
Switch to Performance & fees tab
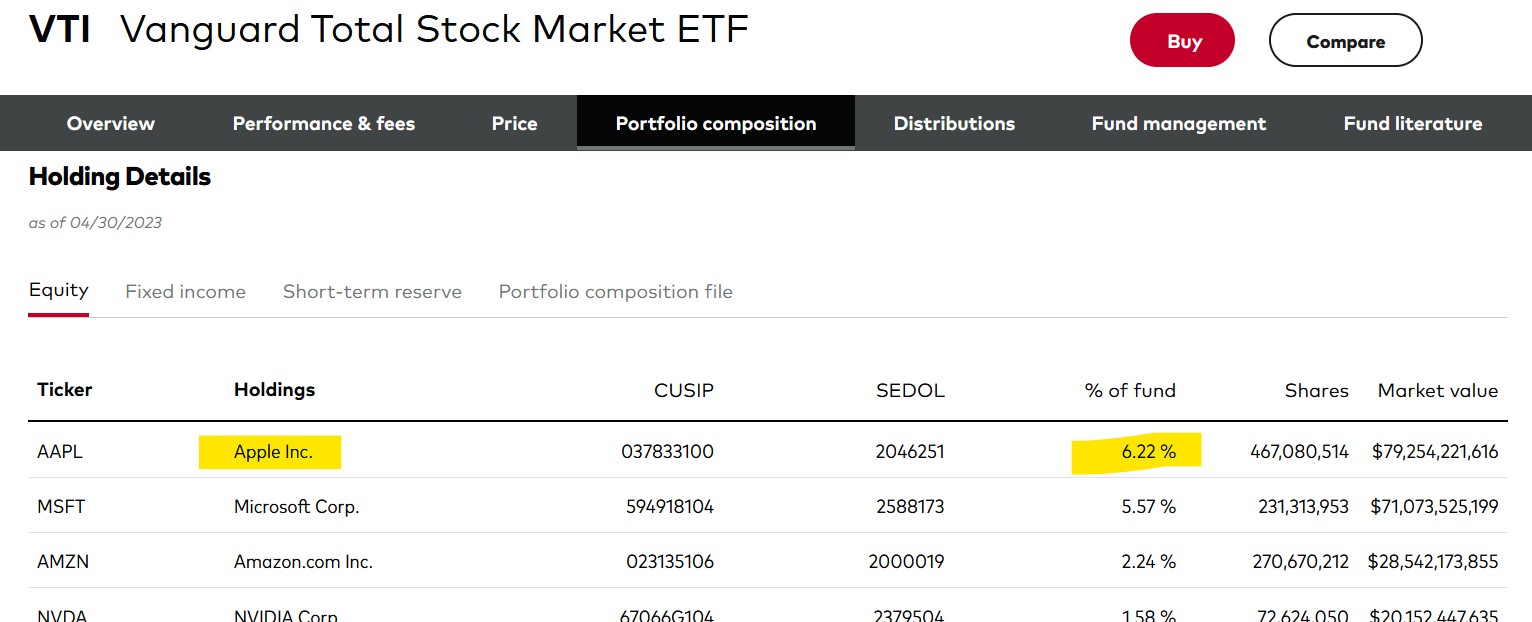323,124
